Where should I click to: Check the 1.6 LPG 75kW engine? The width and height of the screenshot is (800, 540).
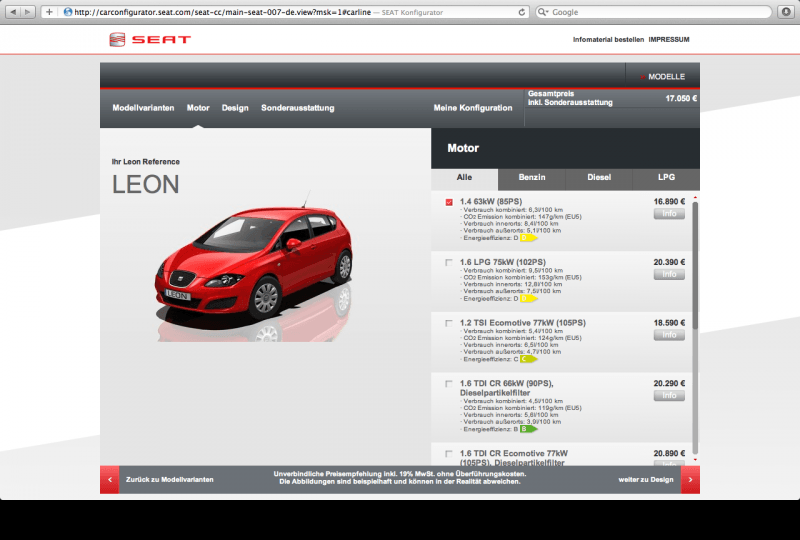tap(449, 263)
